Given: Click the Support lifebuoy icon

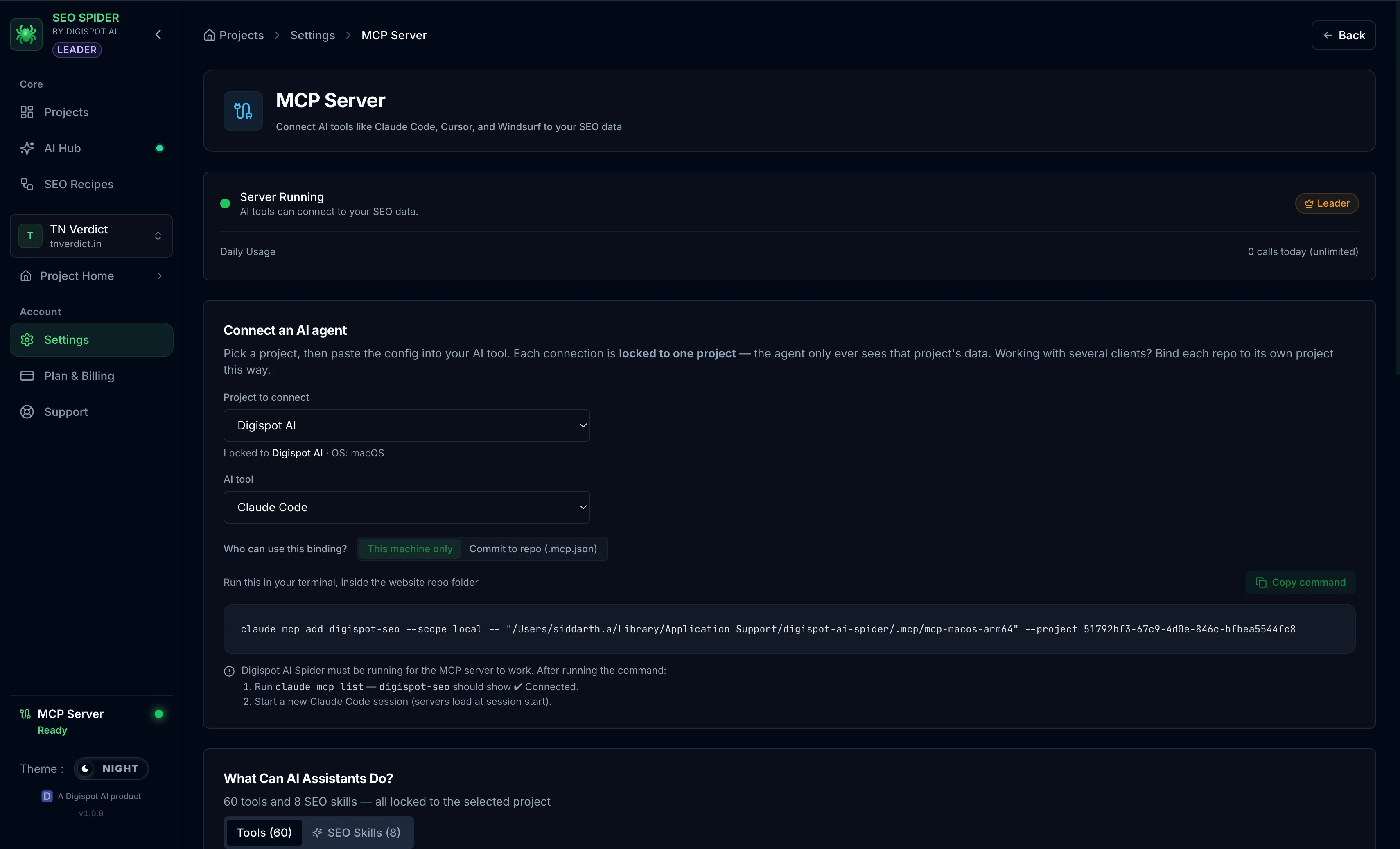Looking at the screenshot, I should coord(27,412).
